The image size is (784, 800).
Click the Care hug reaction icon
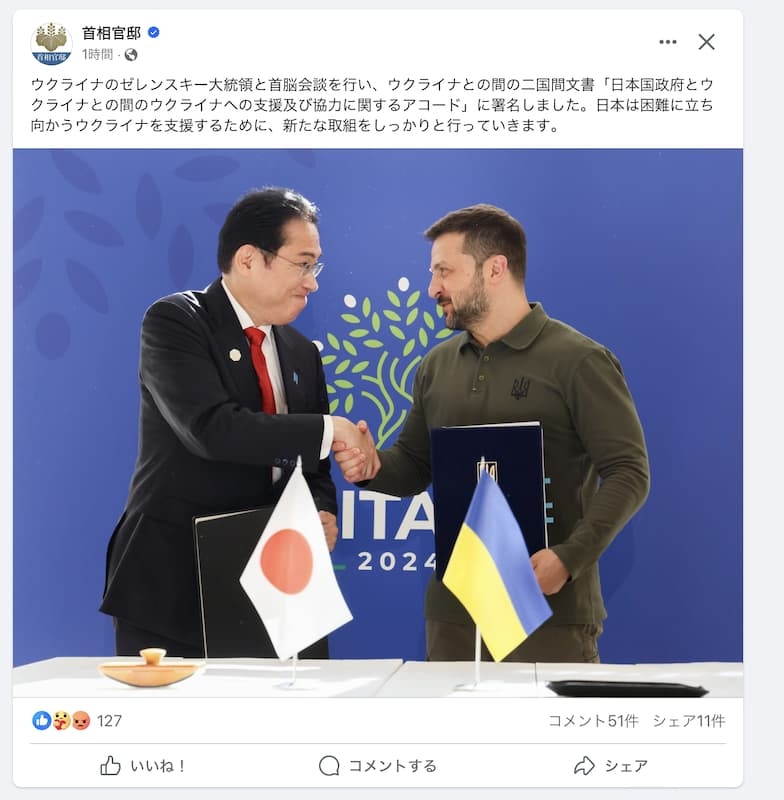coord(61,720)
